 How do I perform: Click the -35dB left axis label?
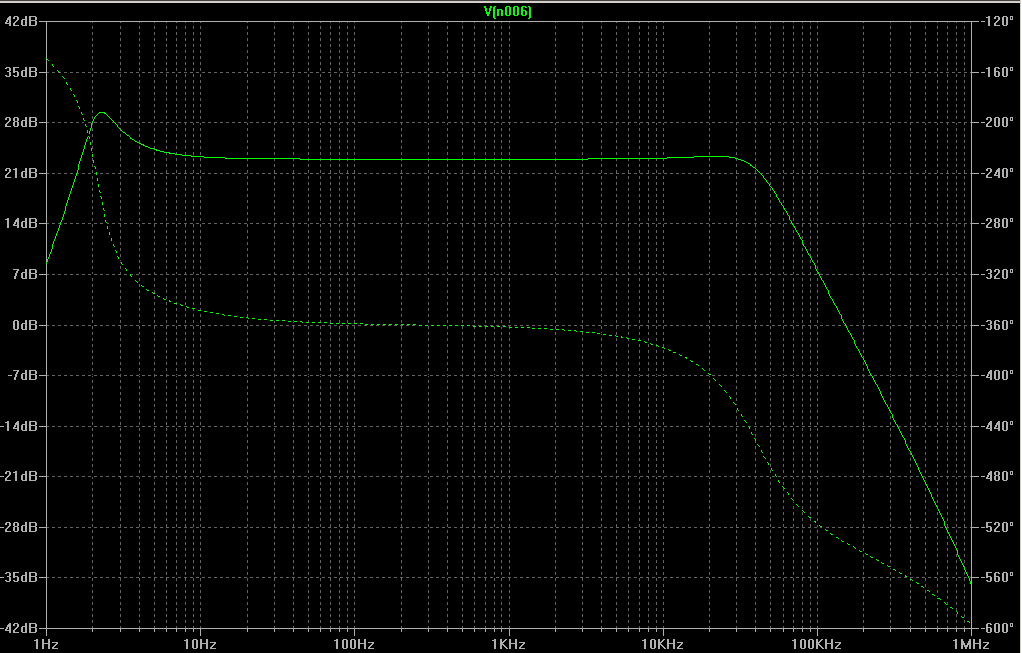point(20,577)
